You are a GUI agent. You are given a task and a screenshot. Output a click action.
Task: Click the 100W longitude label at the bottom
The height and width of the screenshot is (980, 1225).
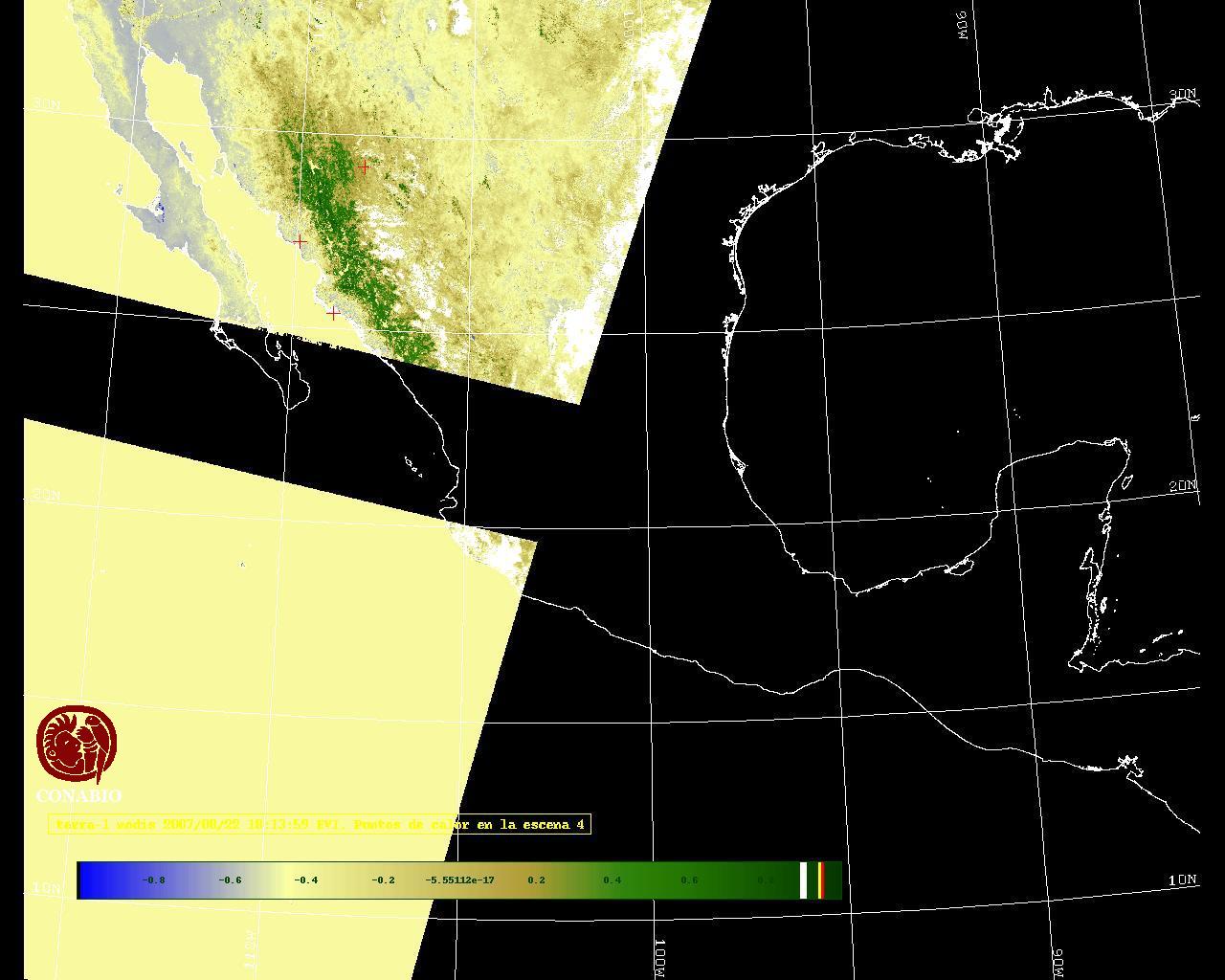click(x=660, y=958)
